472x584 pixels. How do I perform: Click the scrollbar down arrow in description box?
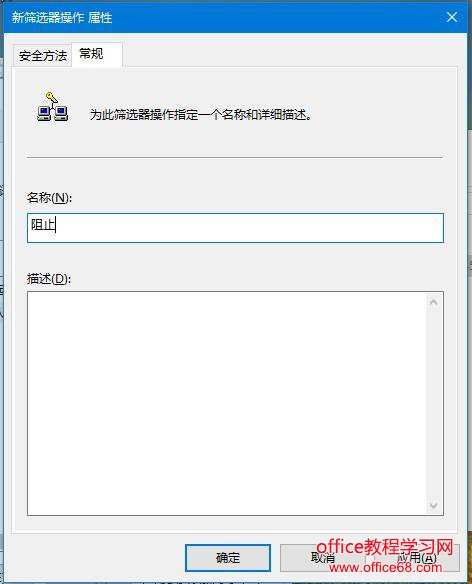(433, 505)
